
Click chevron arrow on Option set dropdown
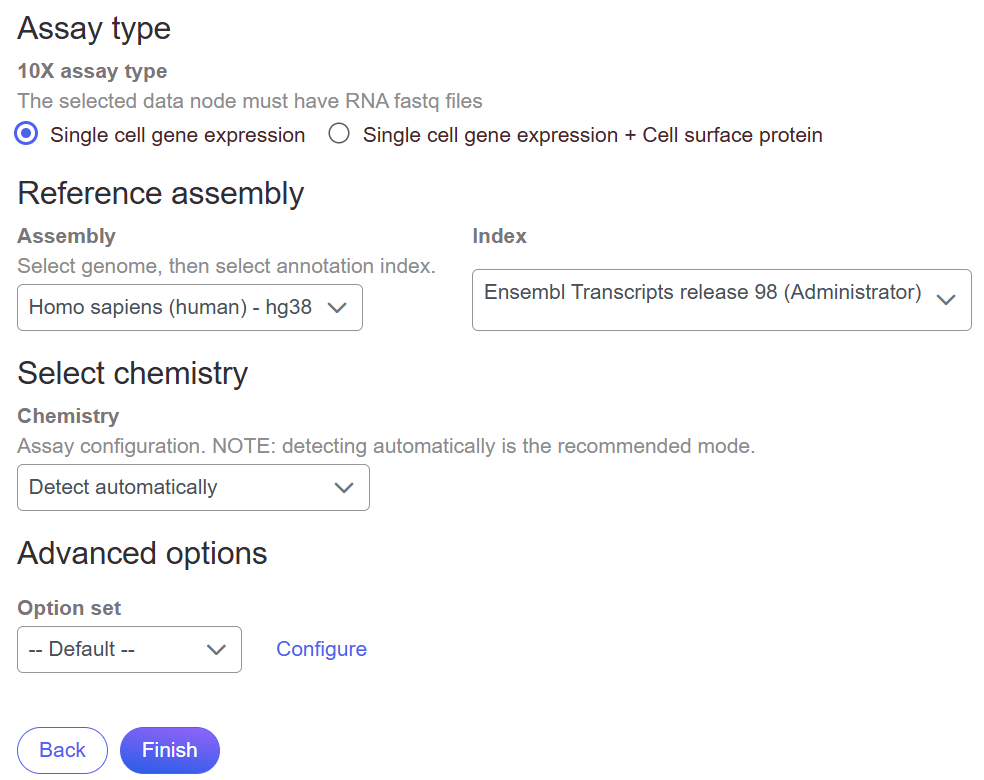coord(216,650)
